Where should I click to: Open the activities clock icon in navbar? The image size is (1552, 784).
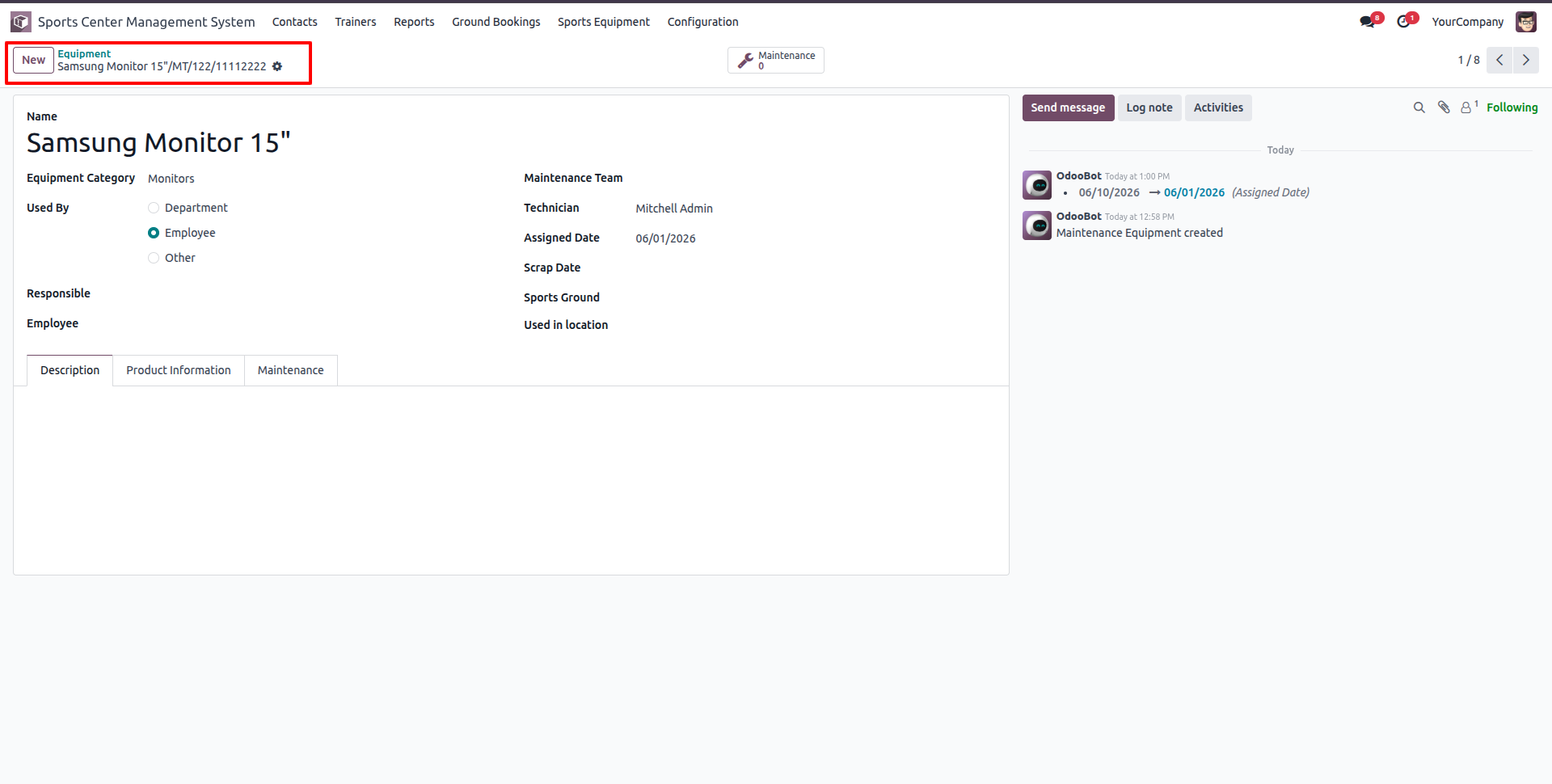click(1404, 22)
